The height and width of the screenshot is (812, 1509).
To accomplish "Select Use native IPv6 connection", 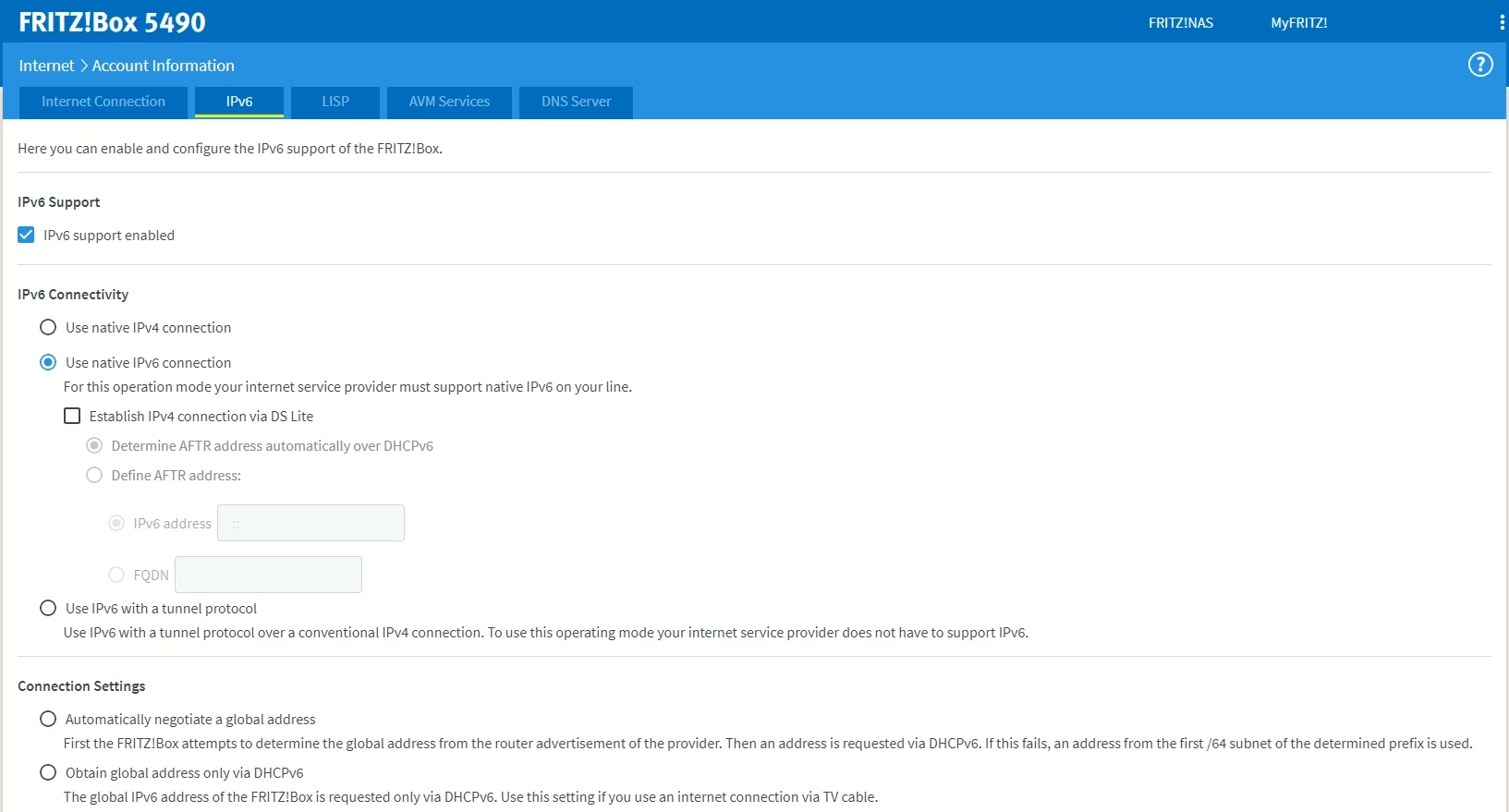I will click(48, 362).
